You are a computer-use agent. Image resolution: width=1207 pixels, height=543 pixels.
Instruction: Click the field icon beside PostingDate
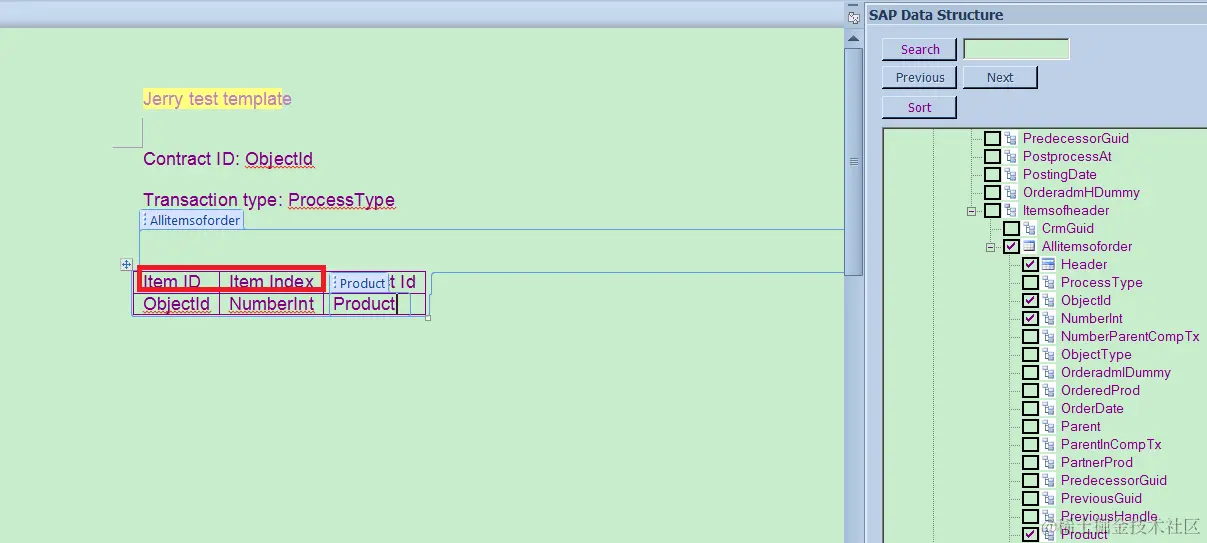point(1011,174)
